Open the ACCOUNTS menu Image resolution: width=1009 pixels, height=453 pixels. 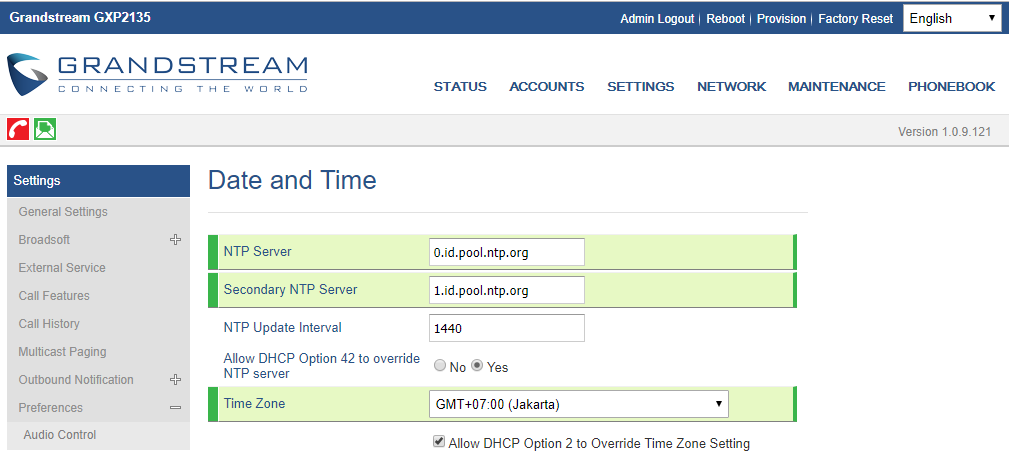click(547, 86)
